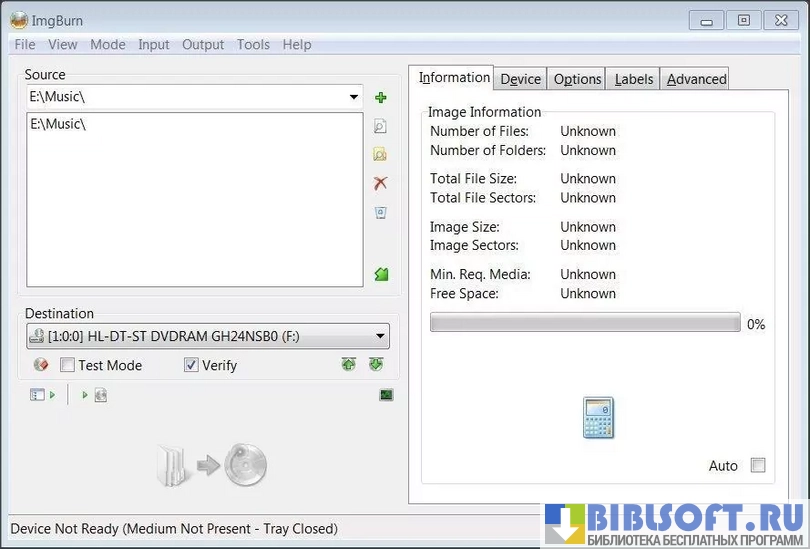The image size is (810, 549).
Task: Open the Destination drive dropdown
Action: (379, 337)
